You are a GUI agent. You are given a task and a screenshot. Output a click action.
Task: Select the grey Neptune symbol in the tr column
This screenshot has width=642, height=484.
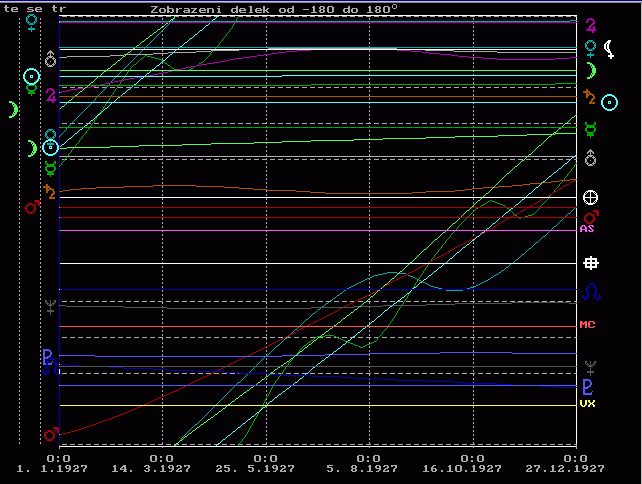click(x=50, y=306)
